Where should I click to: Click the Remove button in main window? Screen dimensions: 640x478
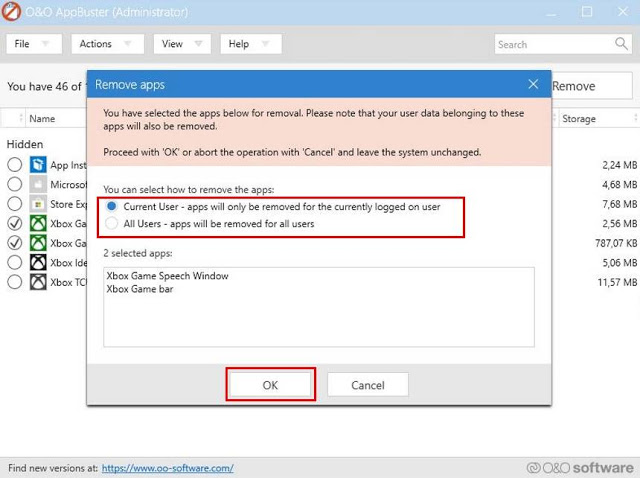(591, 86)
